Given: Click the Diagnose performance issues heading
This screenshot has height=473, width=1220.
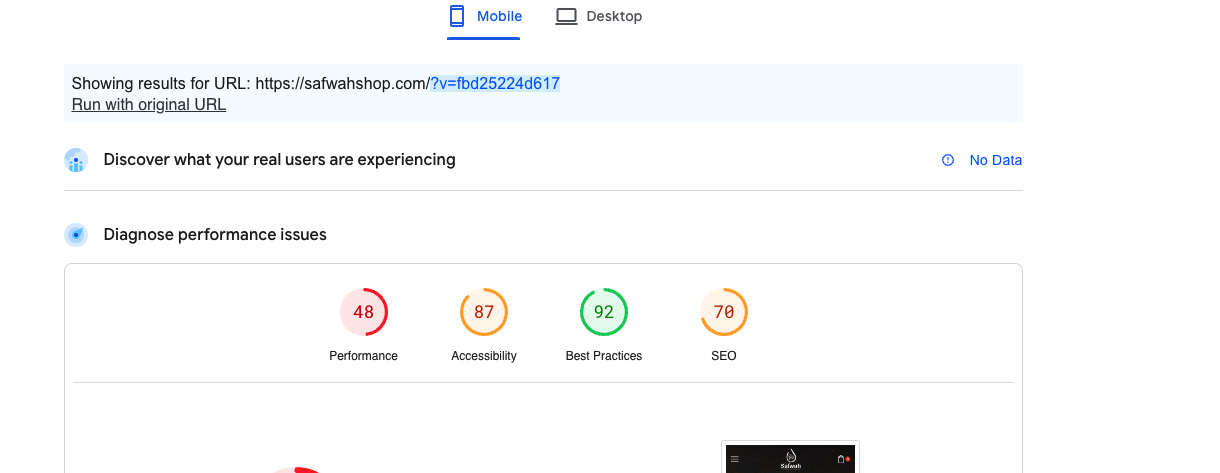Looking at the screenshot, I should (215, 235).
